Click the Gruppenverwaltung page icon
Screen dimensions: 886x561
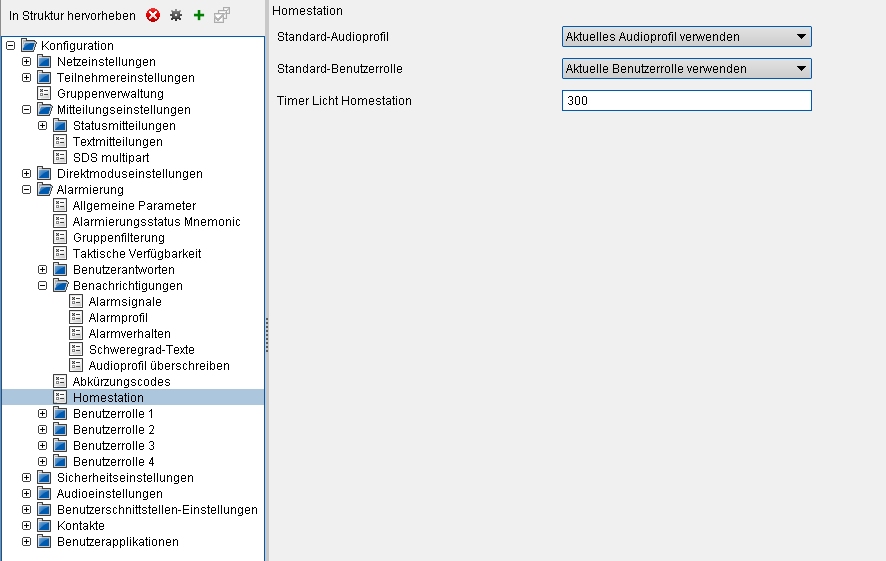tap(44, 94)
